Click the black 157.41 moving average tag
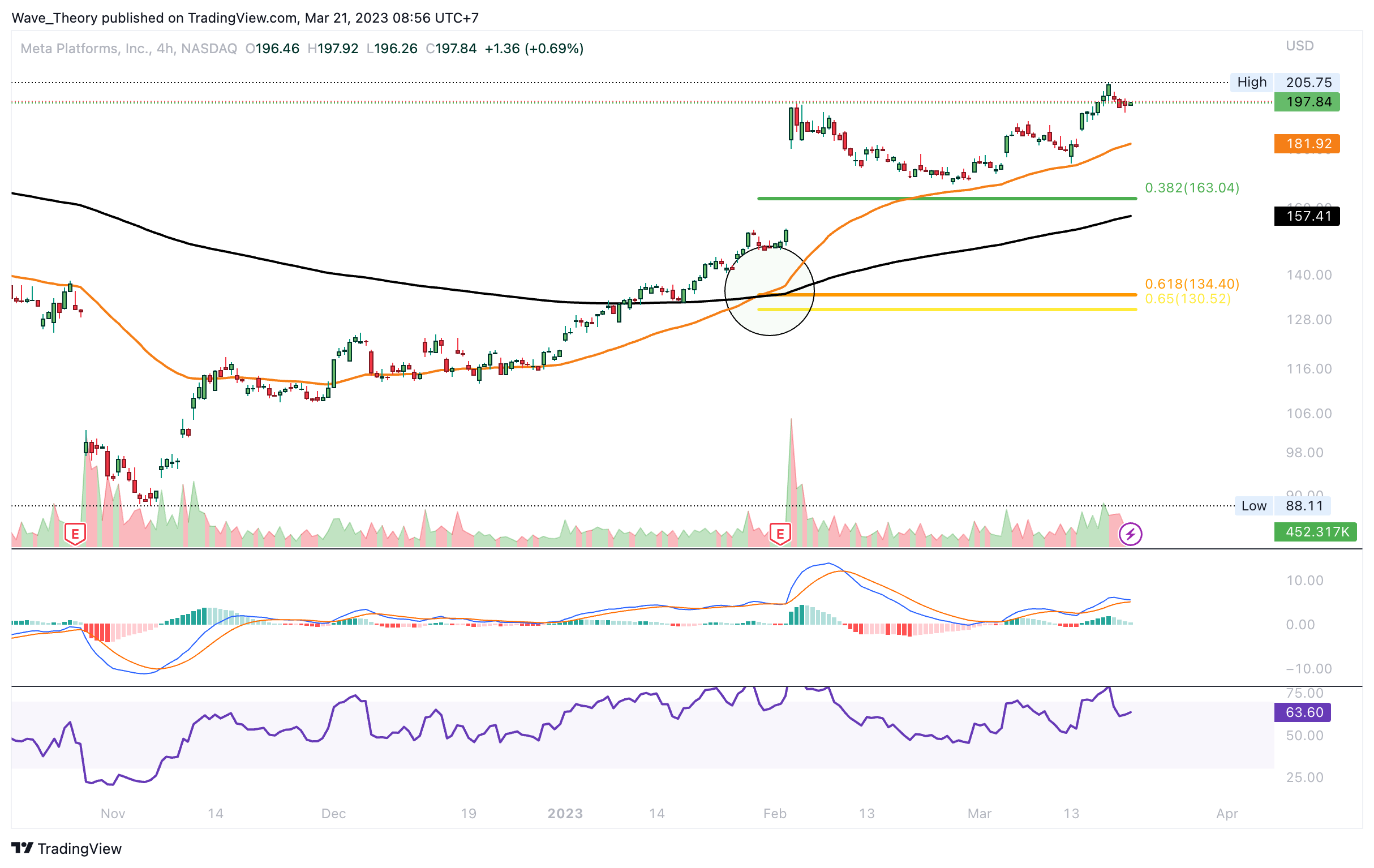This screenshot has width=1374, height=868. pos(1306,216)
